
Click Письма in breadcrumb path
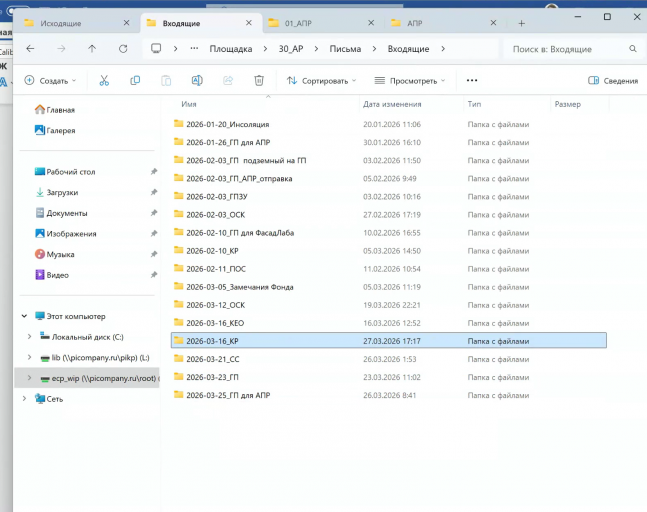point(345,49)
